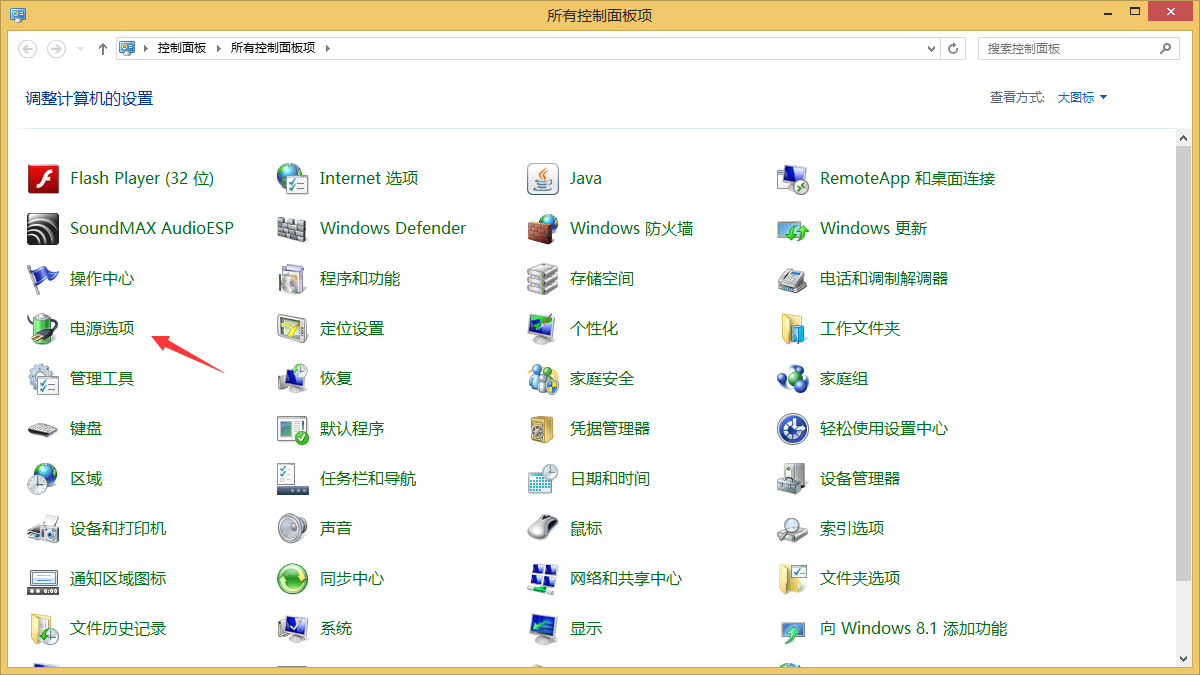Image resolution: width=1200 pixels, height=675 pixels.
Task: Expand the arrow before 控制面板 breadcrumb
Action: [x=146, y=48]
